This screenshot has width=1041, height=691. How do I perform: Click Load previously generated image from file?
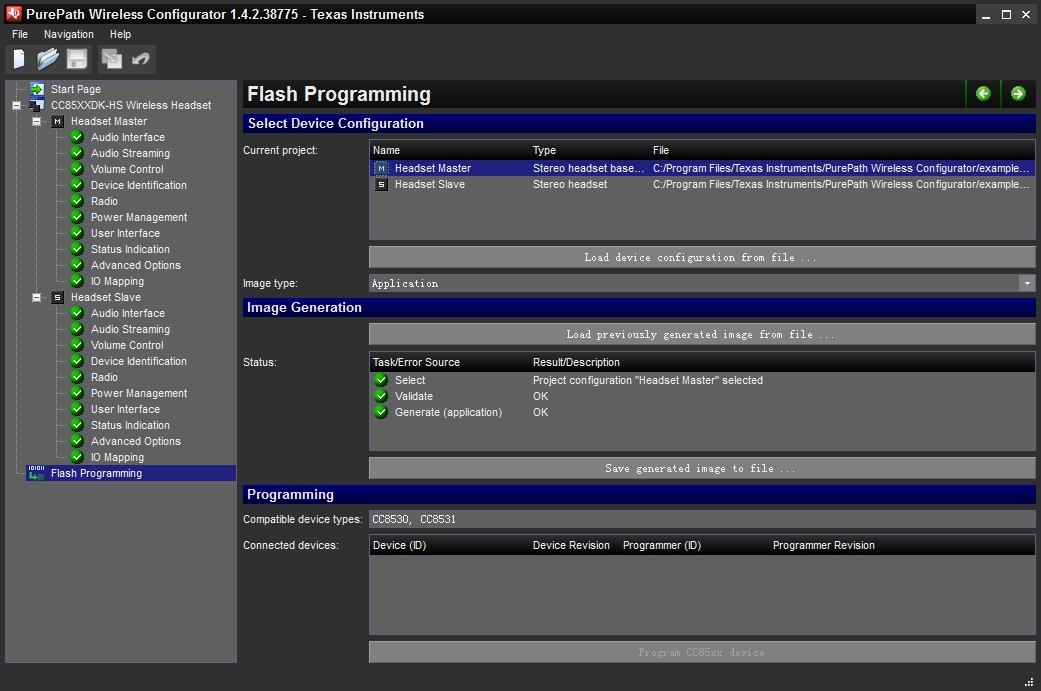pos(702,335)
